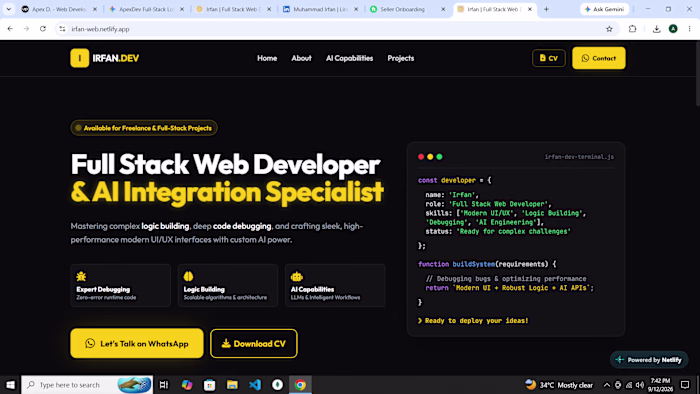Open Task View on taskbar

pyautogui.click(x=164, y=385)
